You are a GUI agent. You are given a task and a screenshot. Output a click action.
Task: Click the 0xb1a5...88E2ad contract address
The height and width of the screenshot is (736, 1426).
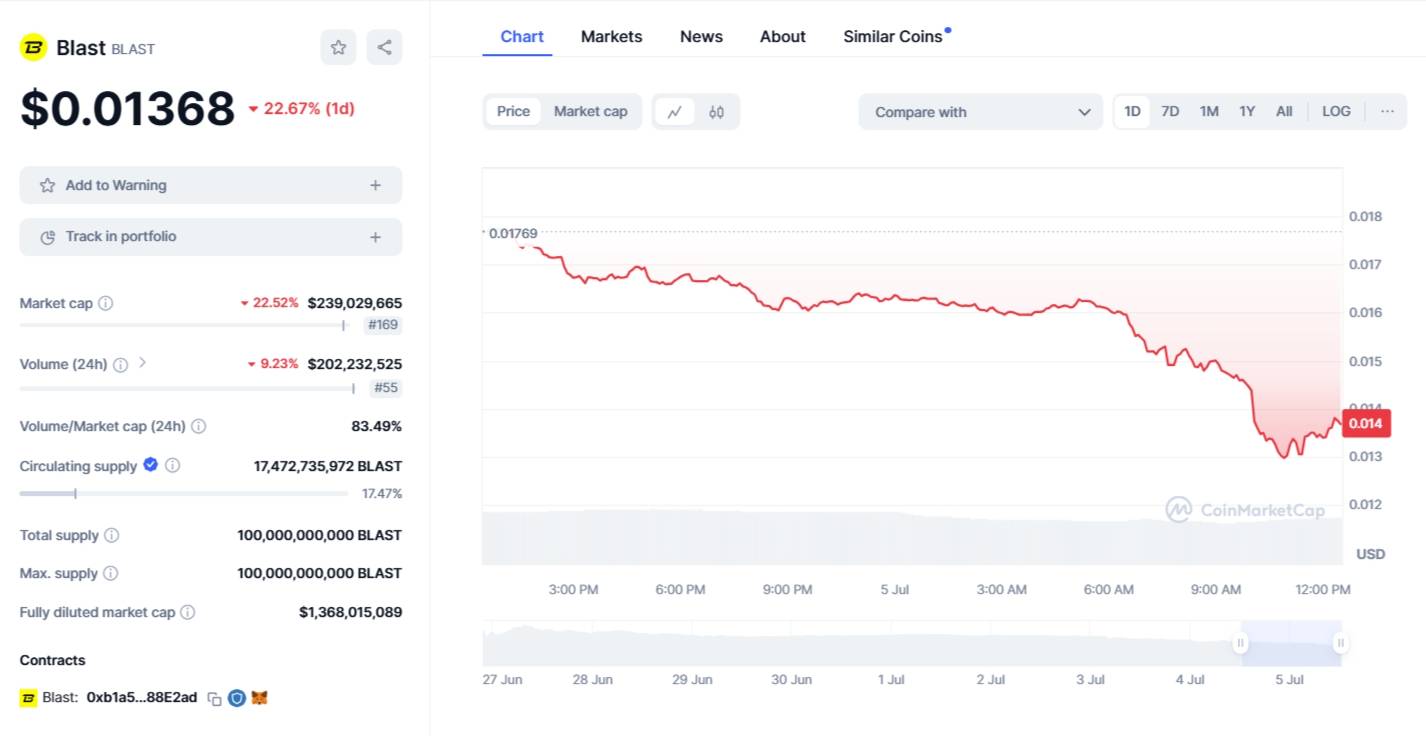click(142, 698)
